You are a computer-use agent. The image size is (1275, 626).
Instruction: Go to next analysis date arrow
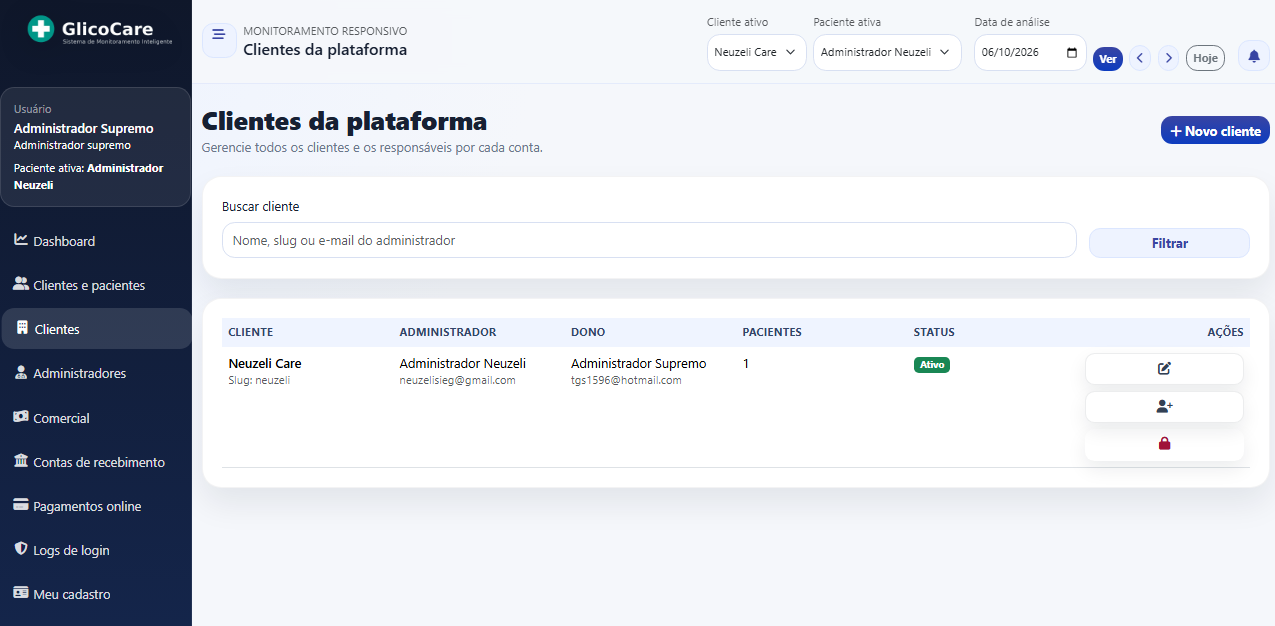(x=1168, y=58)
